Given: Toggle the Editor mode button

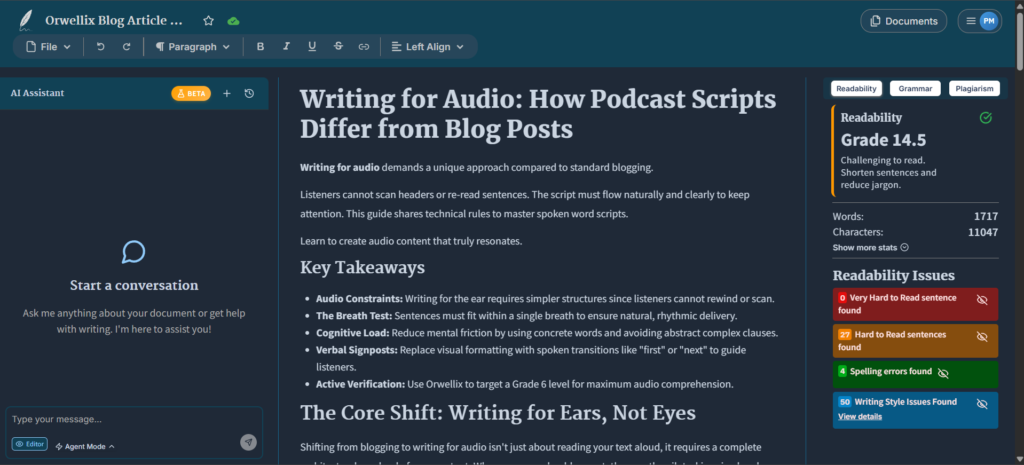Looking at the screenshot, I should coord(29,444).
